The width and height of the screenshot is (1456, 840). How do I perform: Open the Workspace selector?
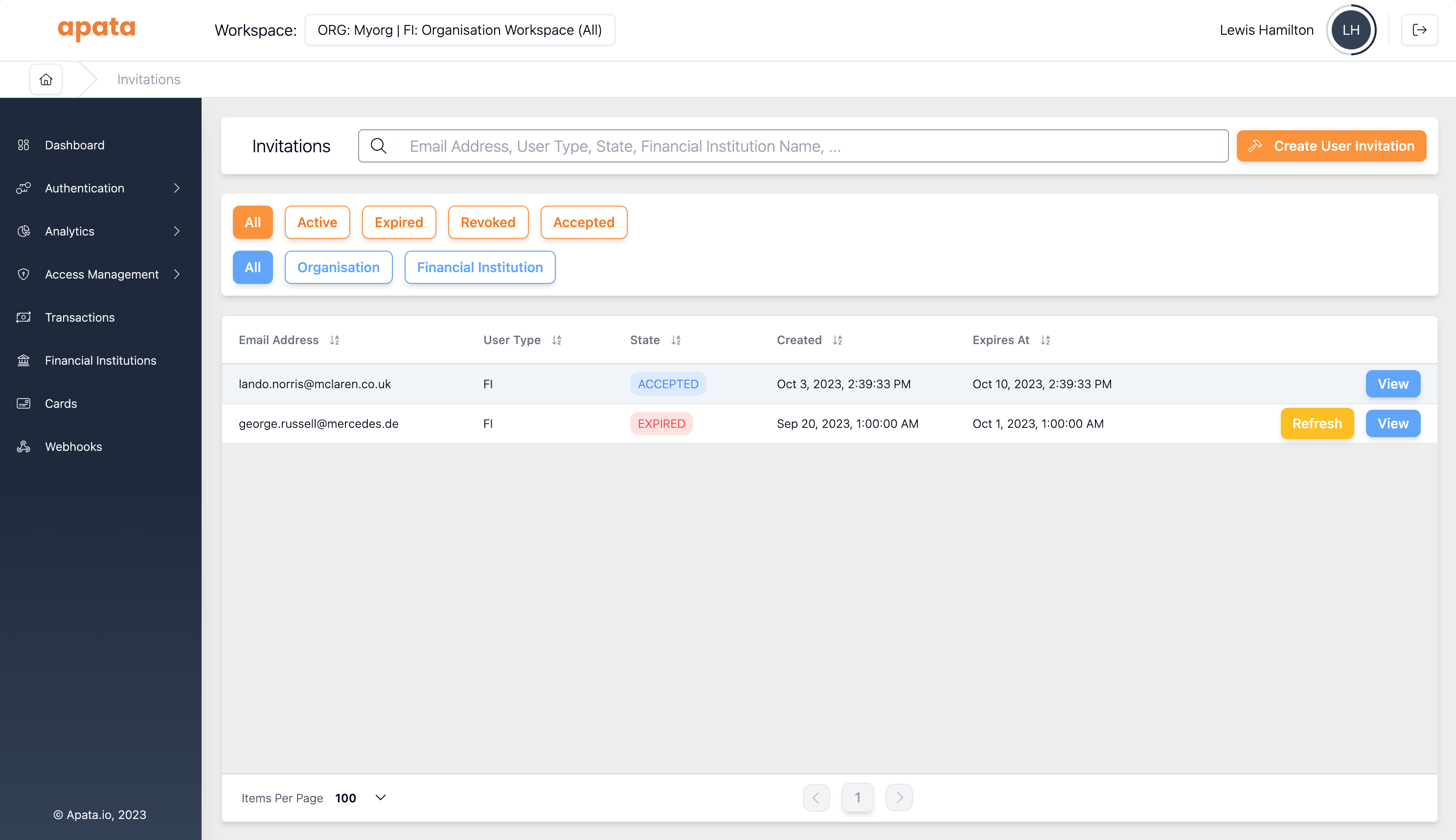point(459,30)
